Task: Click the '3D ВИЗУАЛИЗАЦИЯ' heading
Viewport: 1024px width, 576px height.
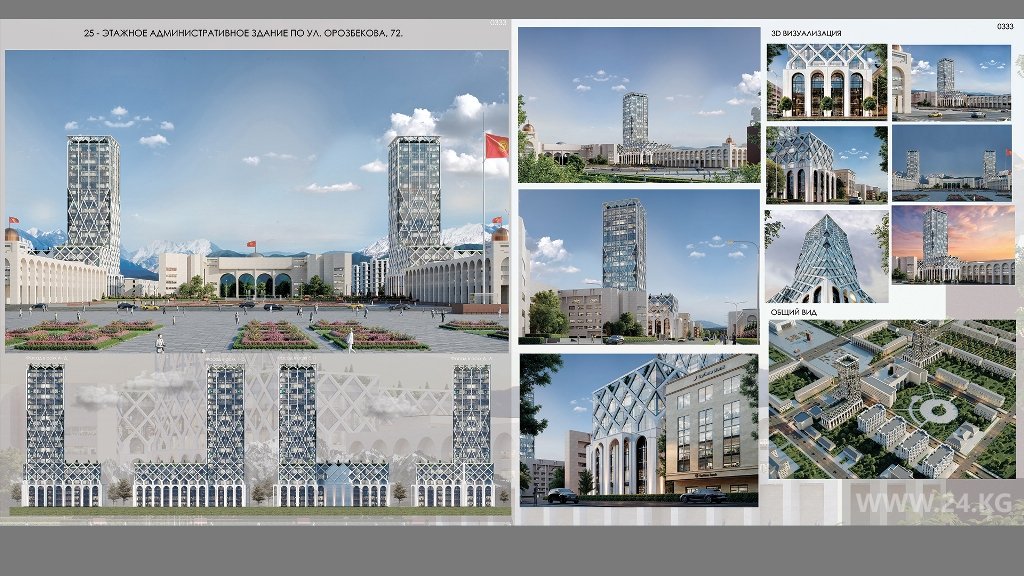Action: click(807, 33)
